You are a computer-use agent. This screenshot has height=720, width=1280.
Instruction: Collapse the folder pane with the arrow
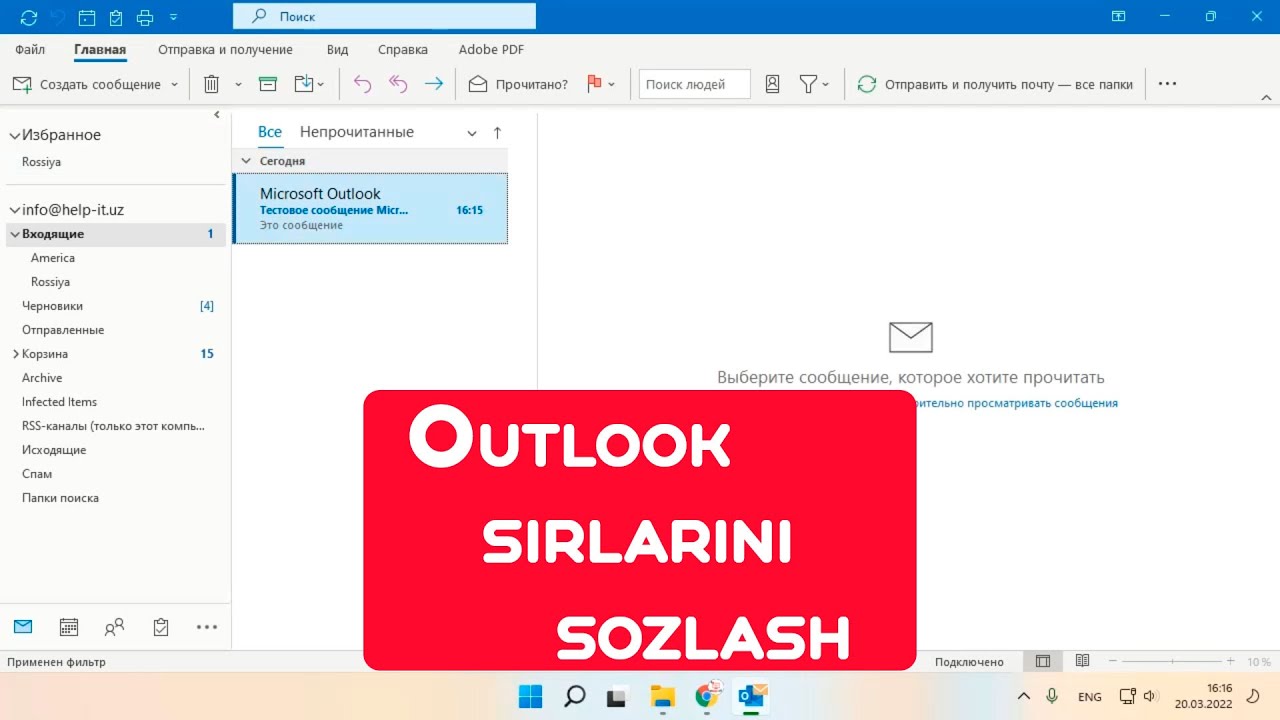click(x=217, y=115)
